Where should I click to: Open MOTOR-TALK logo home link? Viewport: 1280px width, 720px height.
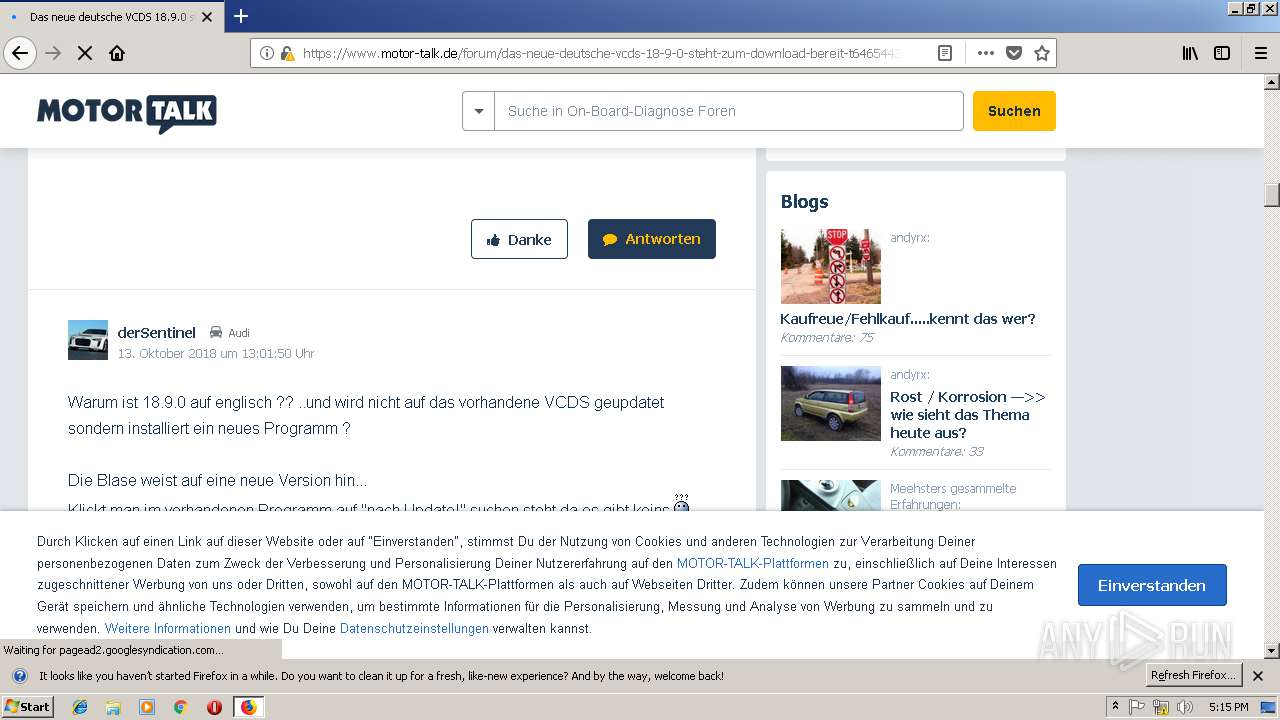click(x=127, y=113)
